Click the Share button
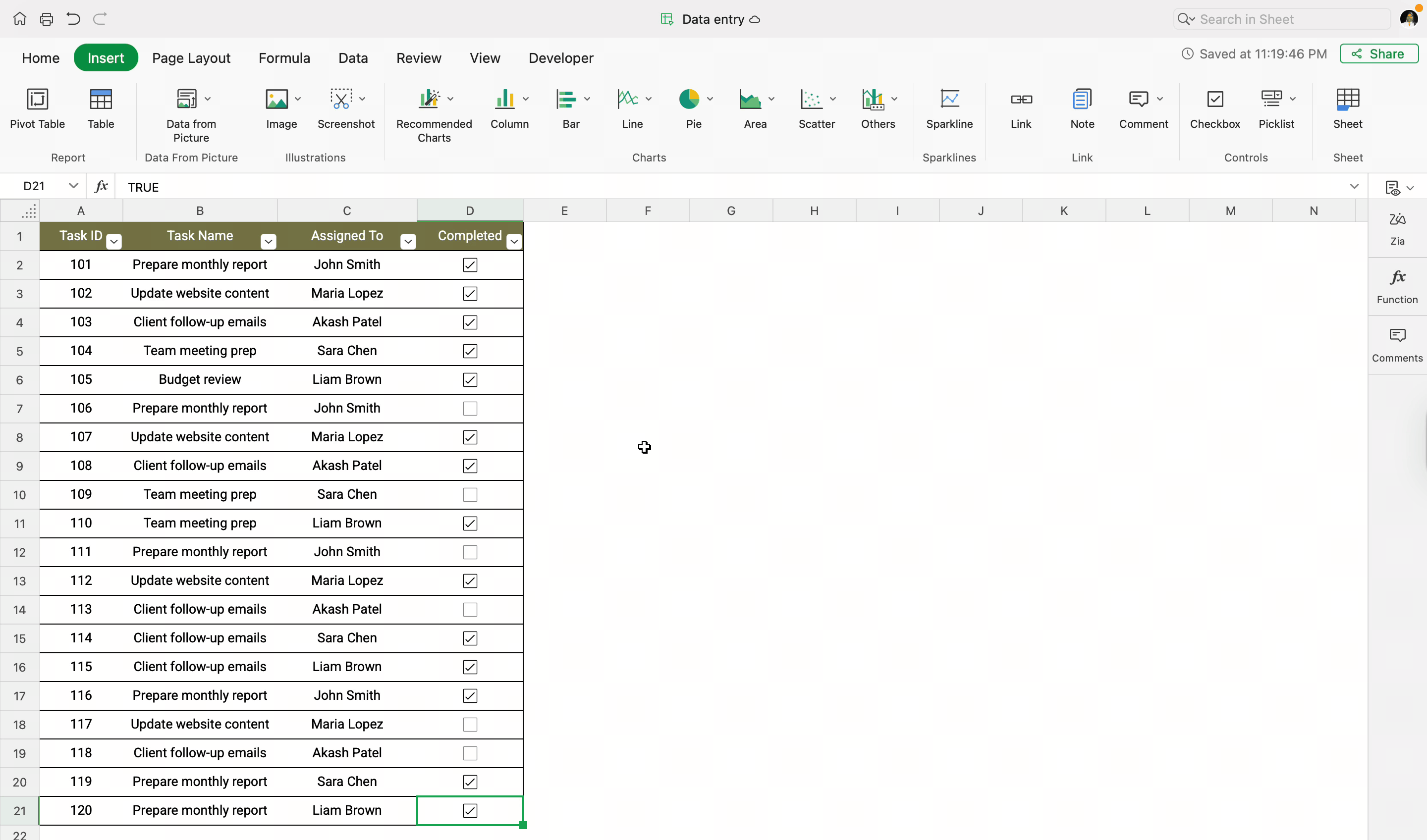This screenshot has height=840, width=1427. coord(1378,54)
